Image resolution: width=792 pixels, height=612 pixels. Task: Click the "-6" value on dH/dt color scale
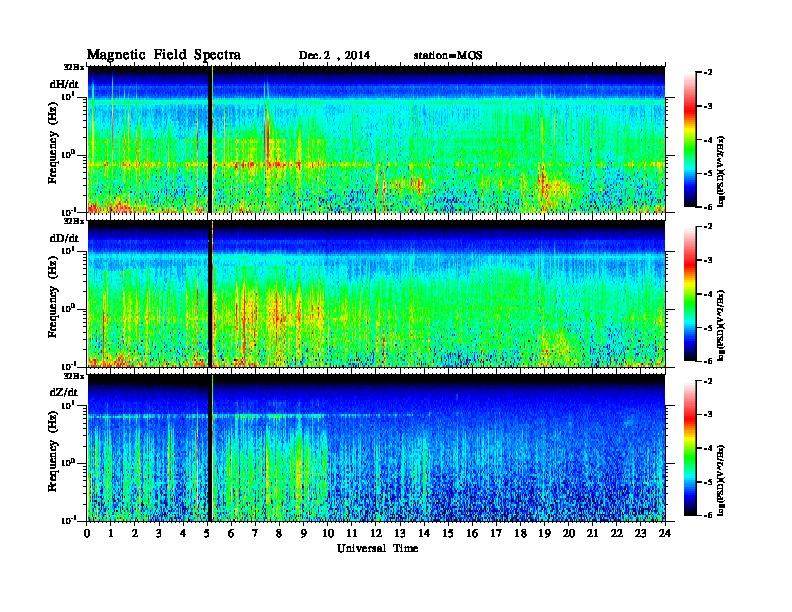coord(708,207)
